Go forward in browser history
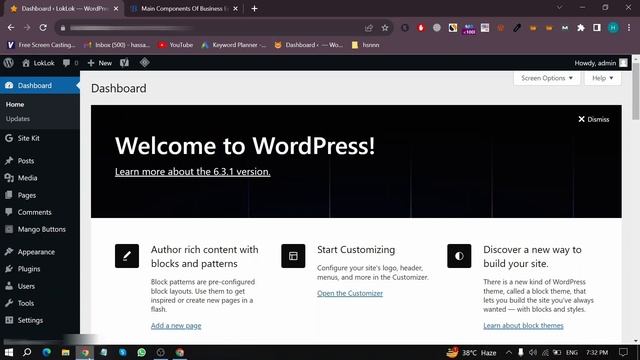The width and height of the screenshot is (640, 360). 27,28
